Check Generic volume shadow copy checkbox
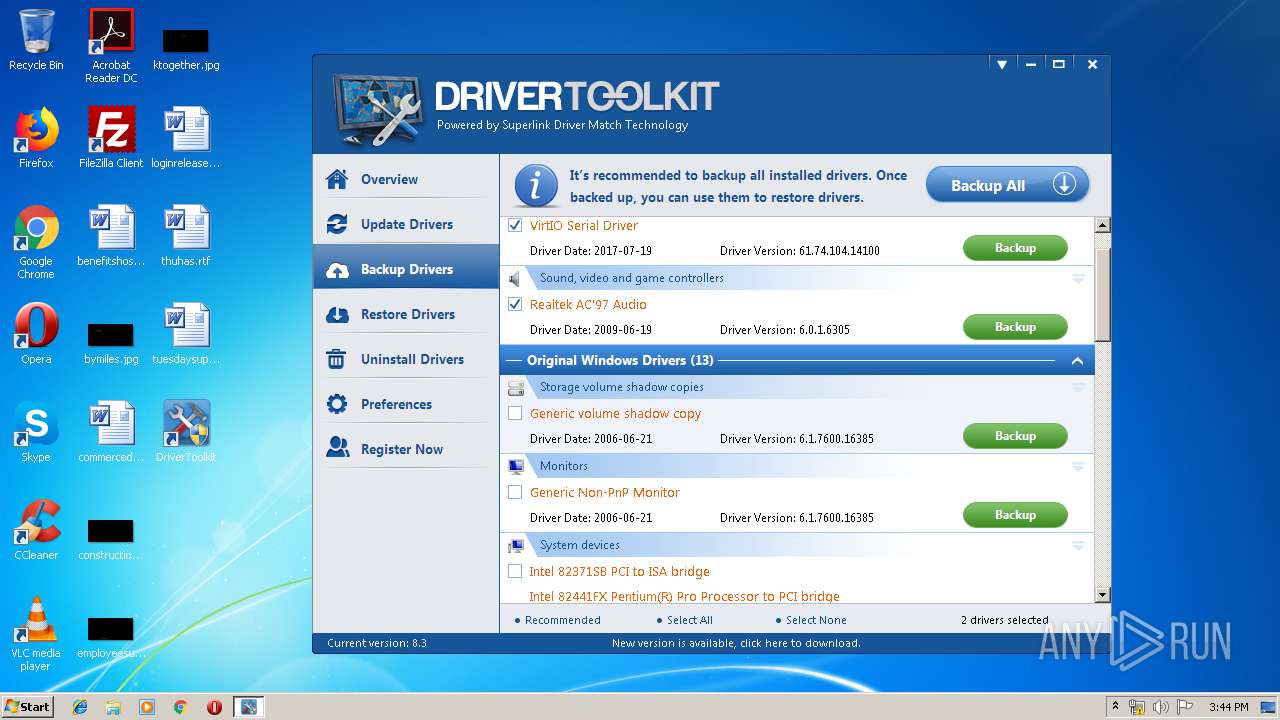The height and width of the screenshot is (720, 1280). (515, 413)
